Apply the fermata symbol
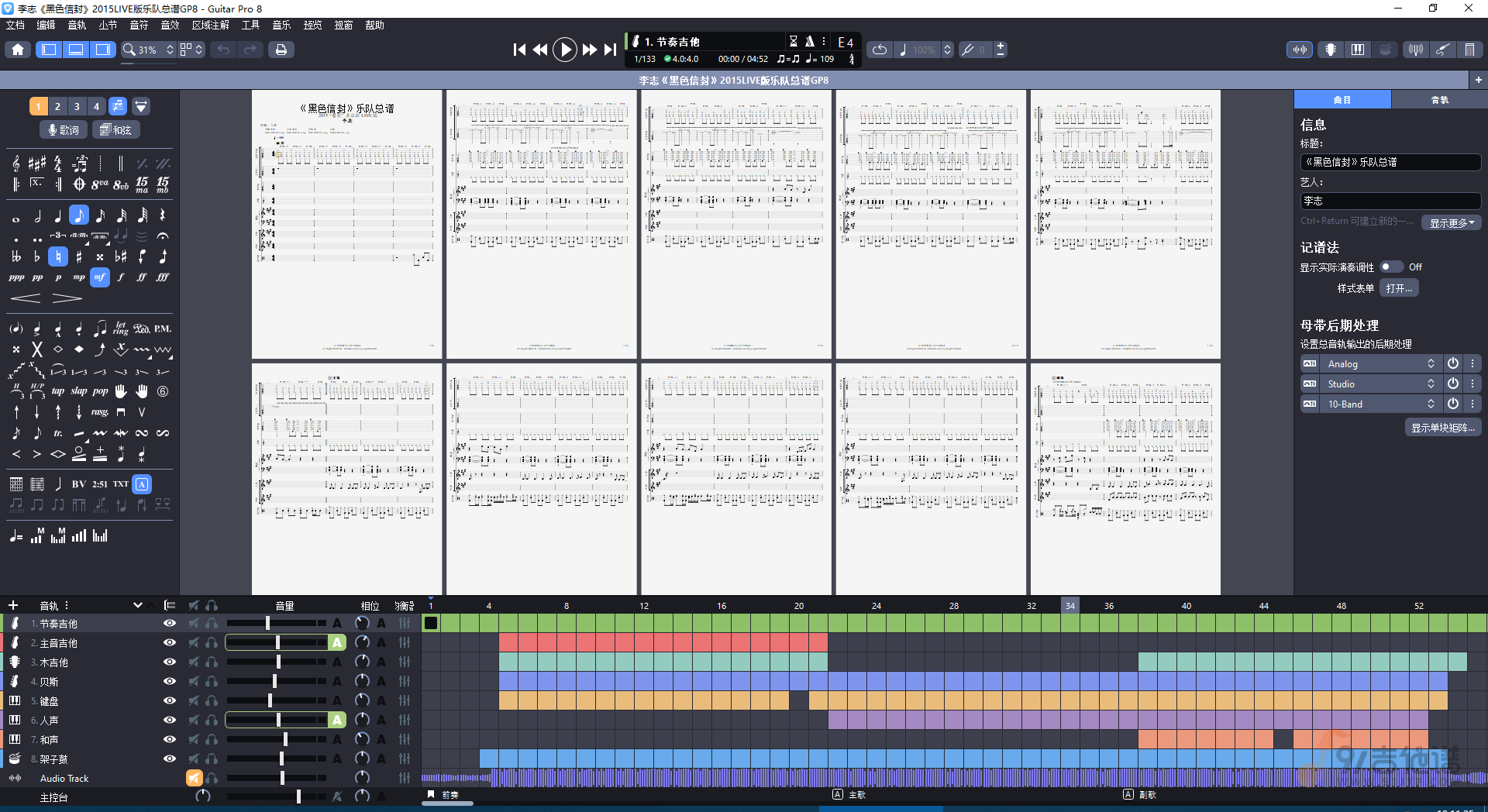 tap(163, 236)
